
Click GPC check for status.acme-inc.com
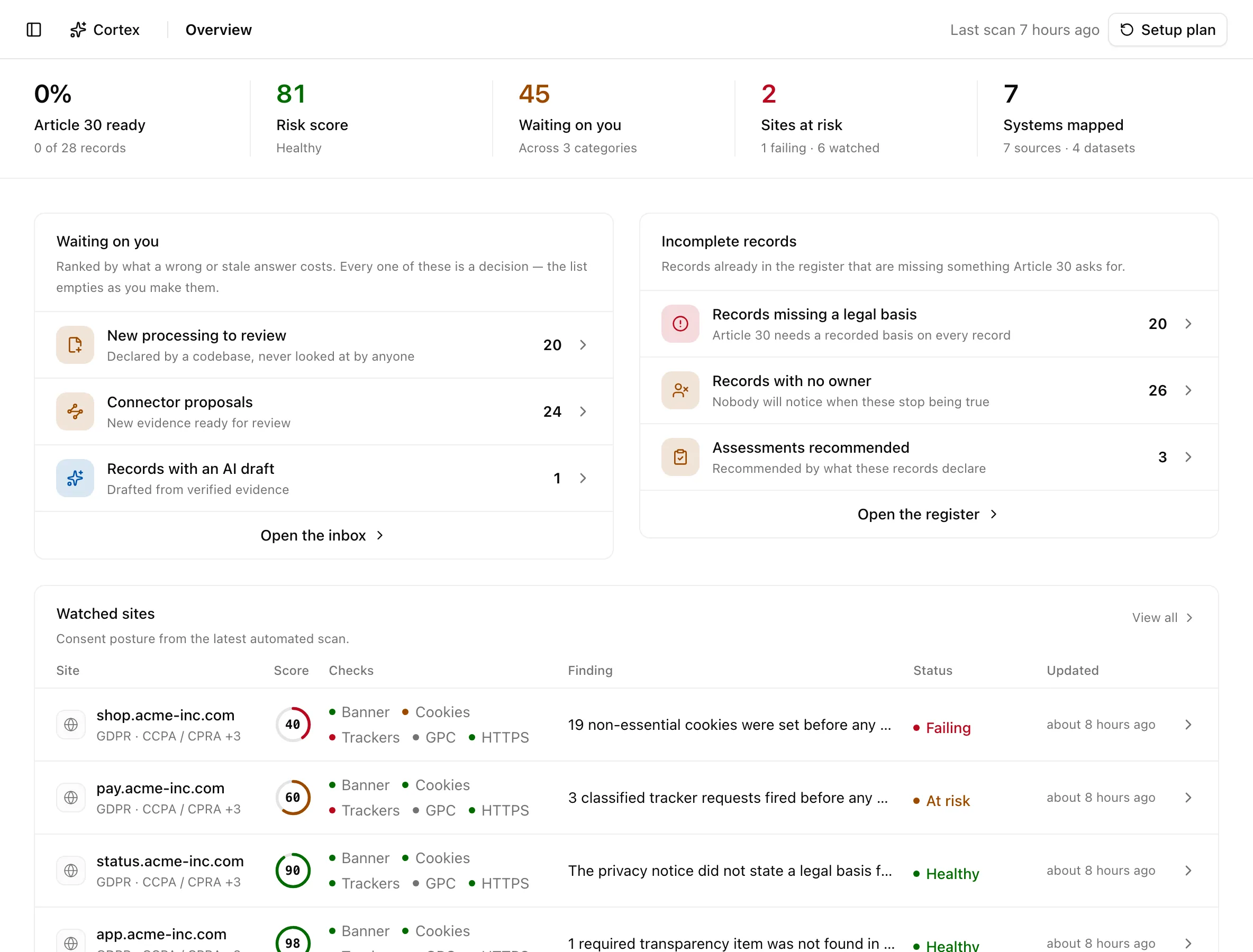pyautogui.click(x=434, y=883)
